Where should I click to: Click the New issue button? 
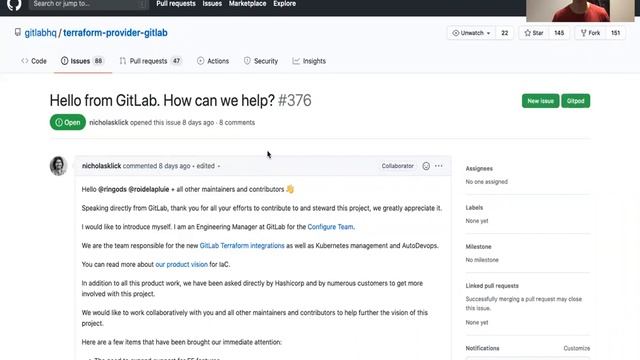coord(540,101)
